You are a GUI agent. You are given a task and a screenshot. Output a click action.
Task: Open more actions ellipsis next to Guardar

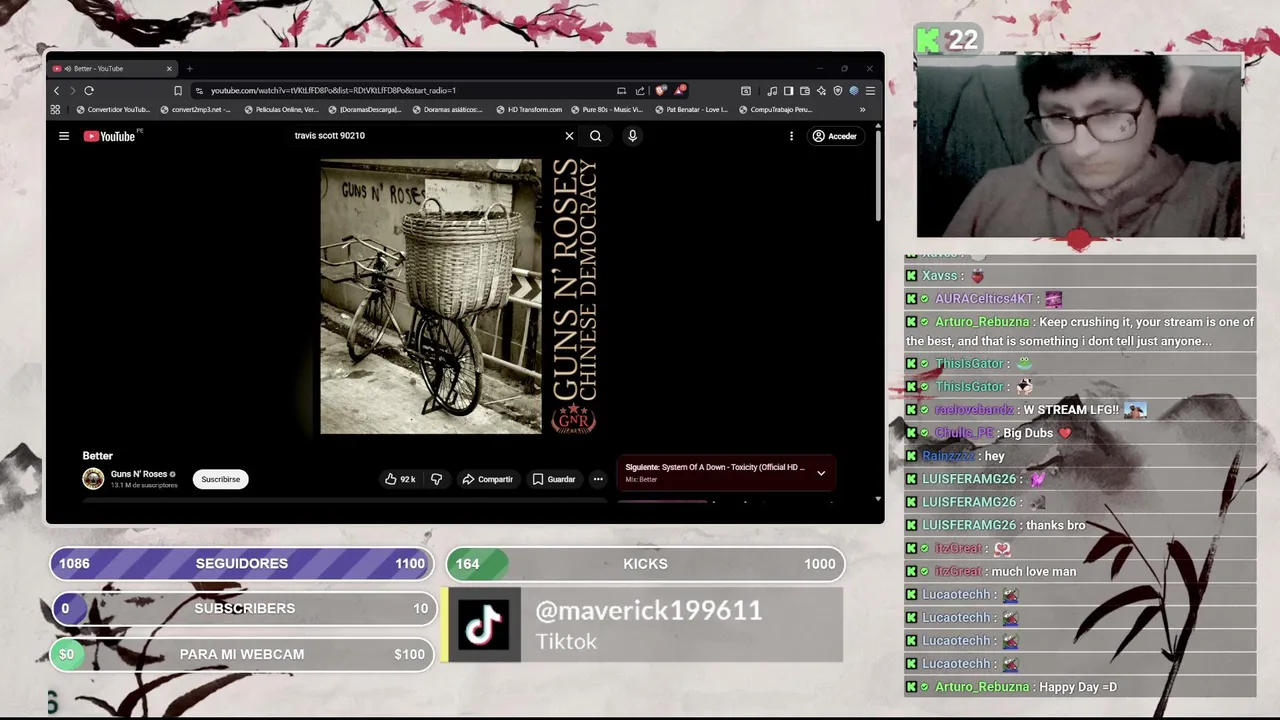(598, 479)
